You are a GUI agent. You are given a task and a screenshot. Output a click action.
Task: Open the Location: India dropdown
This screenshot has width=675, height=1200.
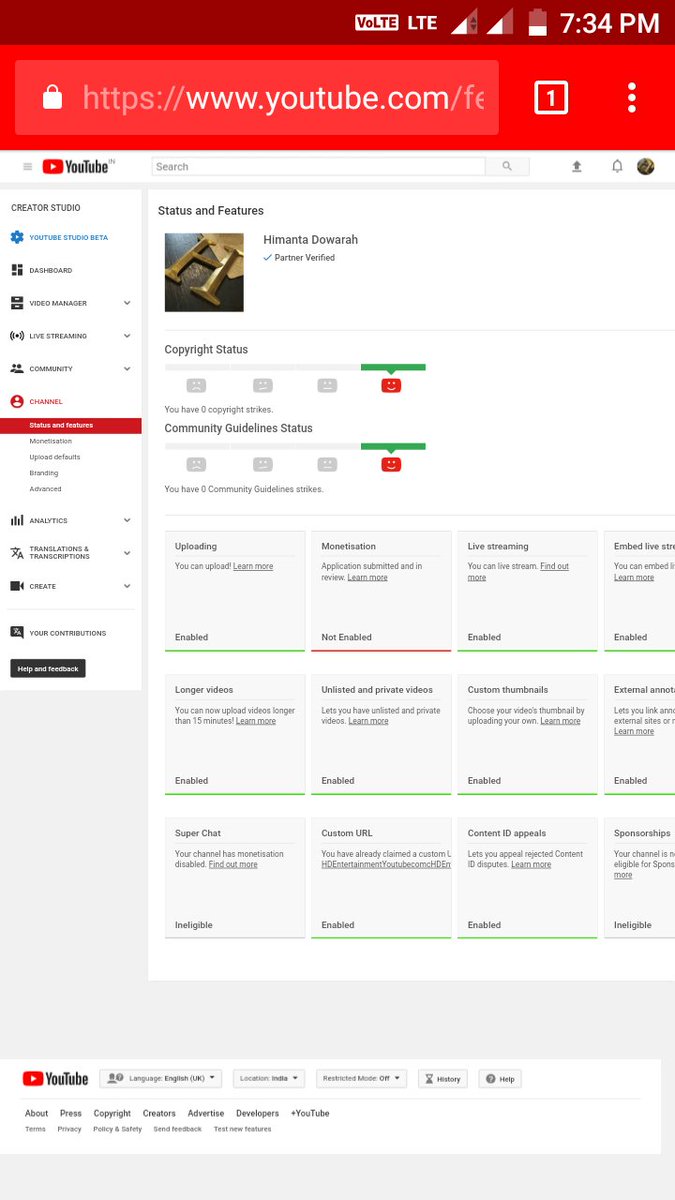[269, 1079]
